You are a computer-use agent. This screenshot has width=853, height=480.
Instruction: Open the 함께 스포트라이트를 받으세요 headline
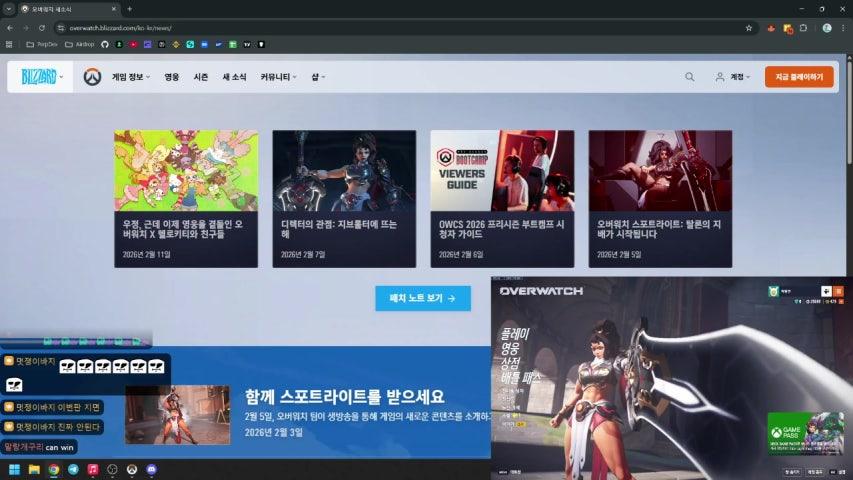pyautogui.click(x=344, y=397)
